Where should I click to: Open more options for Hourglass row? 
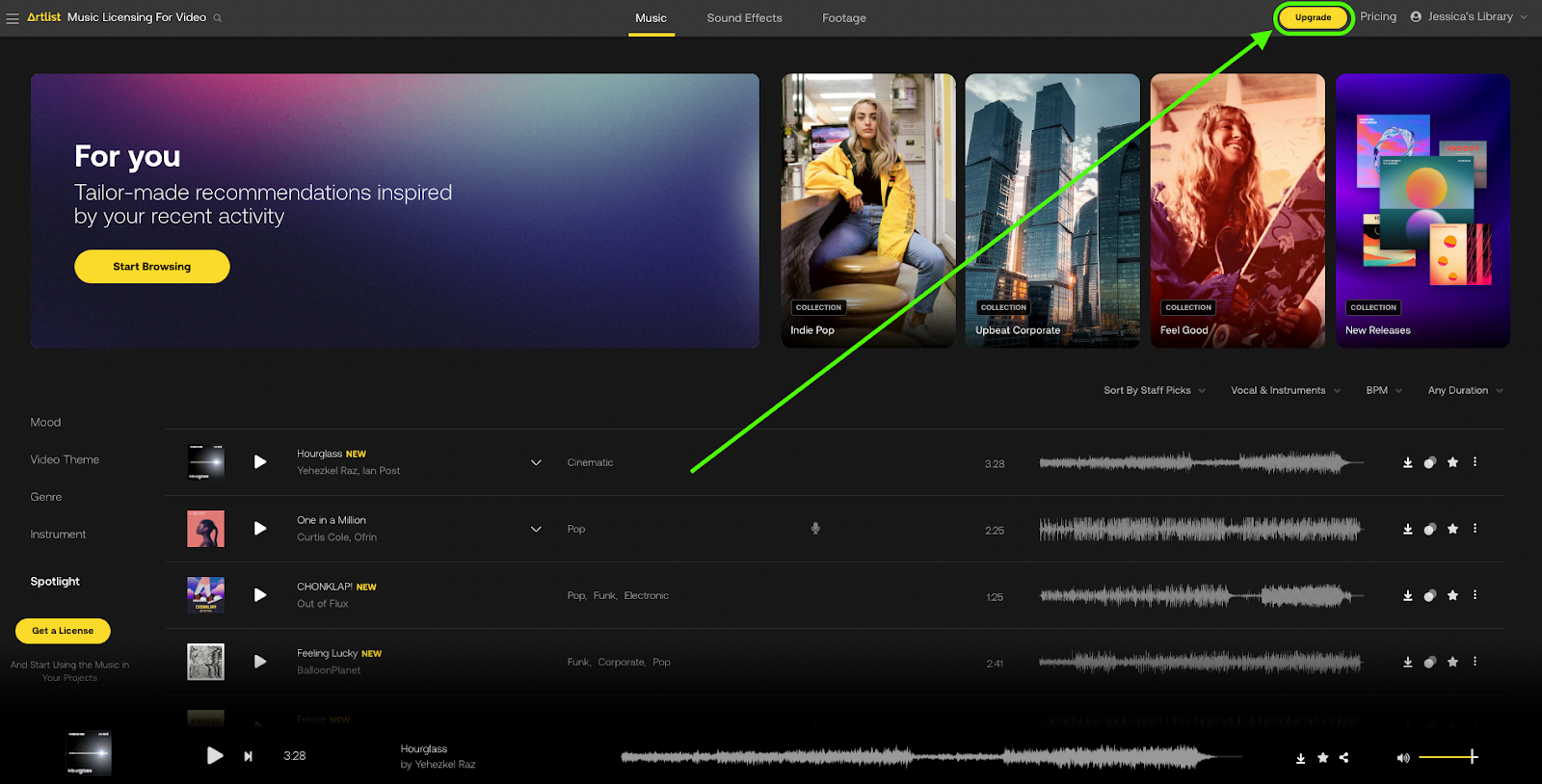pos(1475,462)
